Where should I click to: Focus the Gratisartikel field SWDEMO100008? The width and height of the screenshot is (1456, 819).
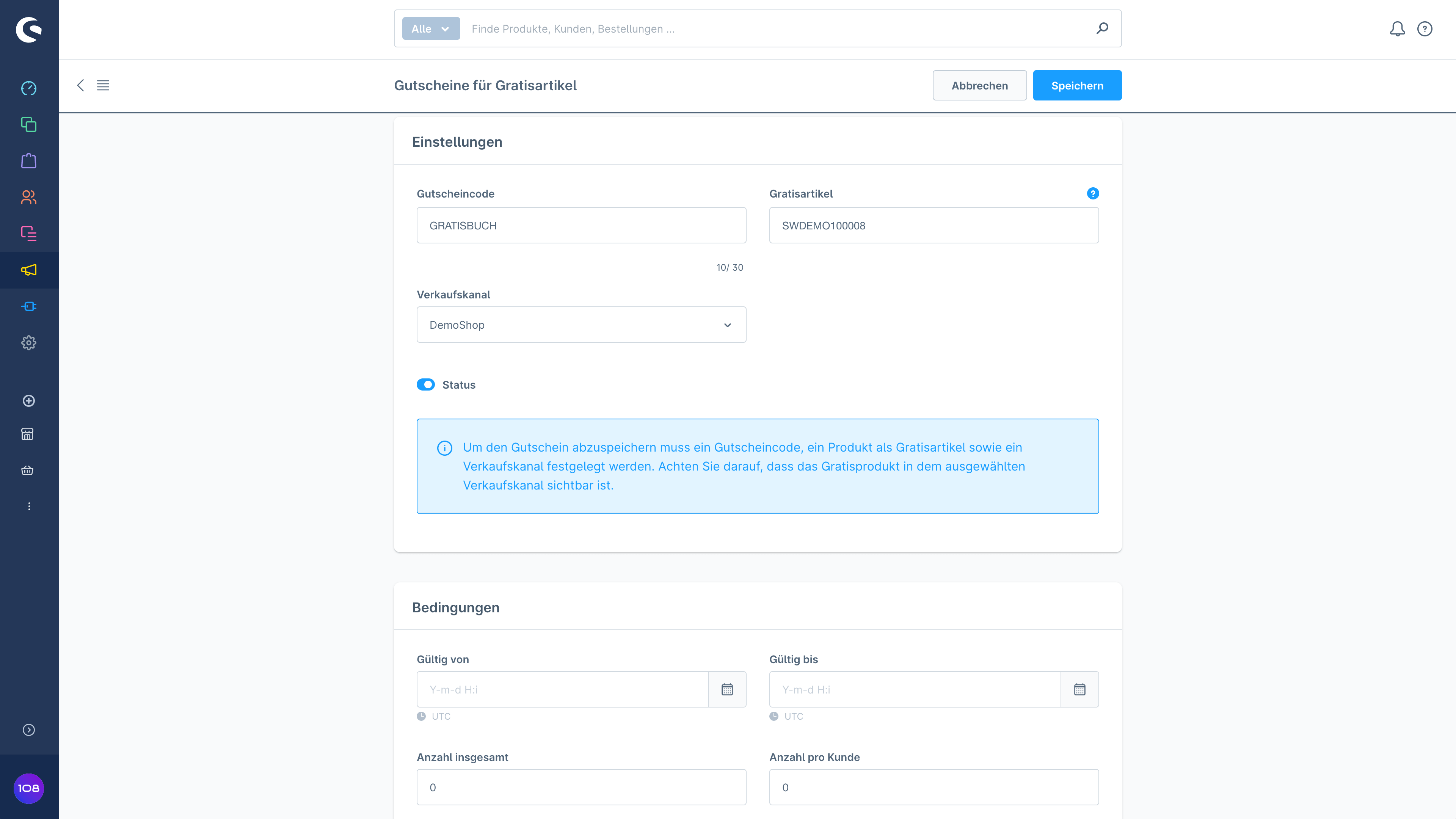coord(934,225)
